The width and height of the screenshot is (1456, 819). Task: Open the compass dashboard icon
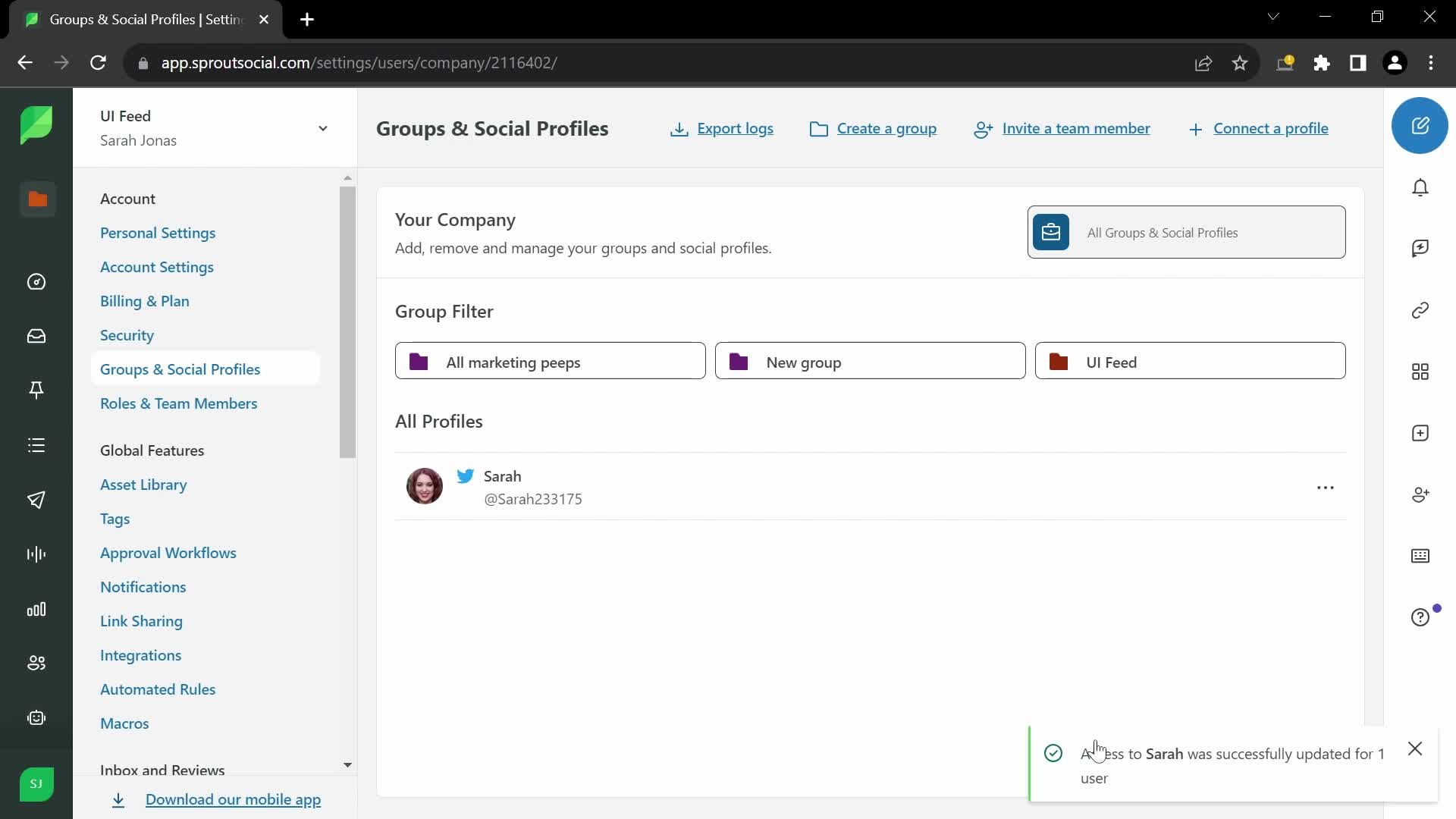(36, 282)
